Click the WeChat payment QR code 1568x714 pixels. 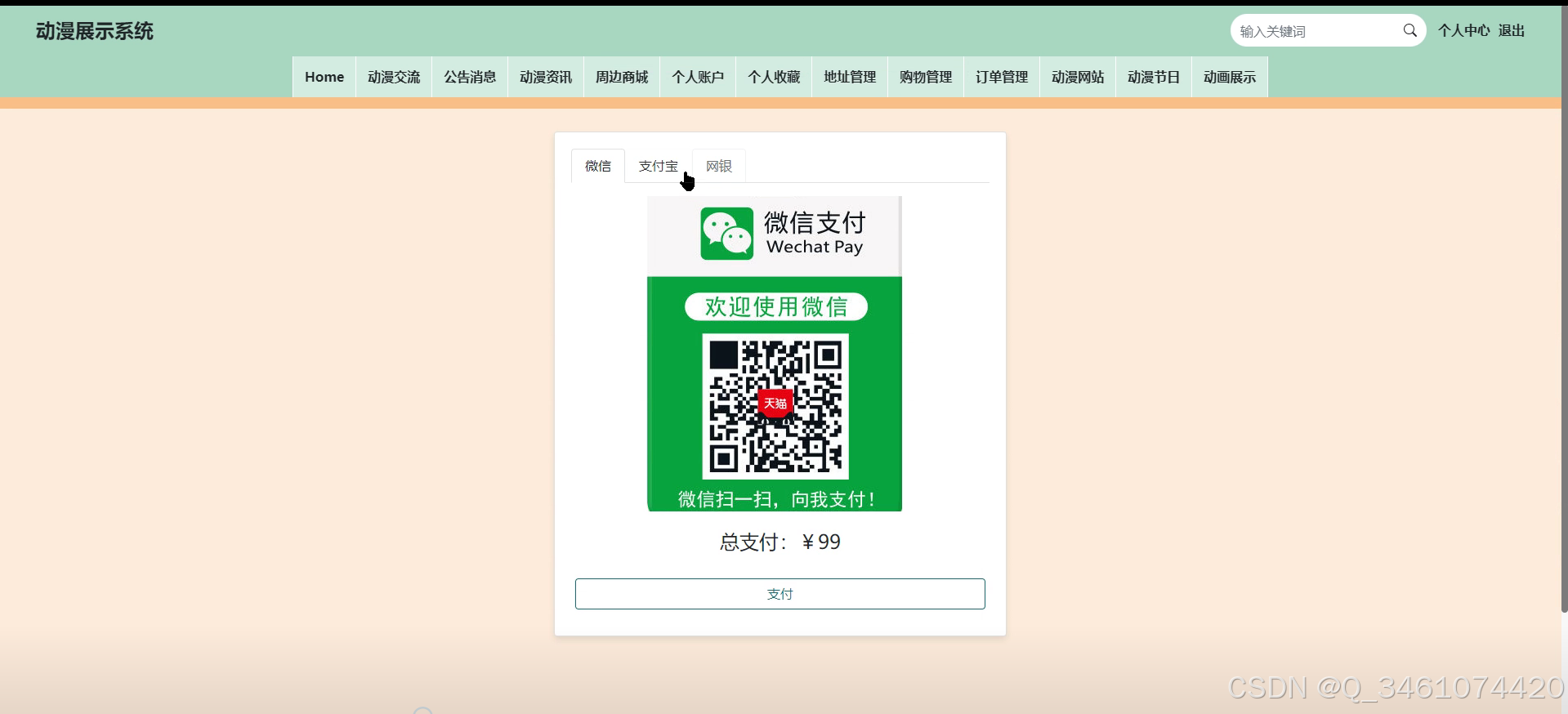(775, 406)
